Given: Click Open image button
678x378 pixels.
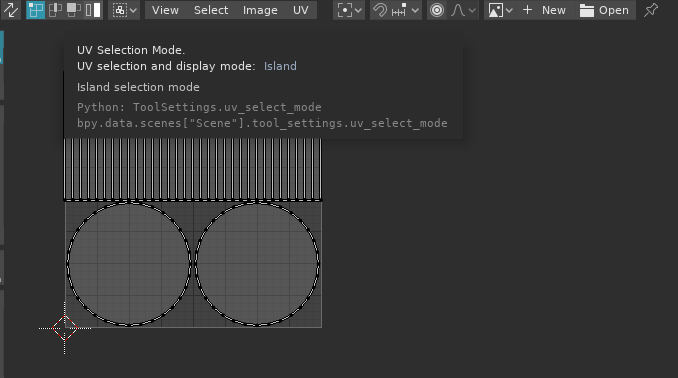Looking at the screenshot, I should (x=604, y=10).
